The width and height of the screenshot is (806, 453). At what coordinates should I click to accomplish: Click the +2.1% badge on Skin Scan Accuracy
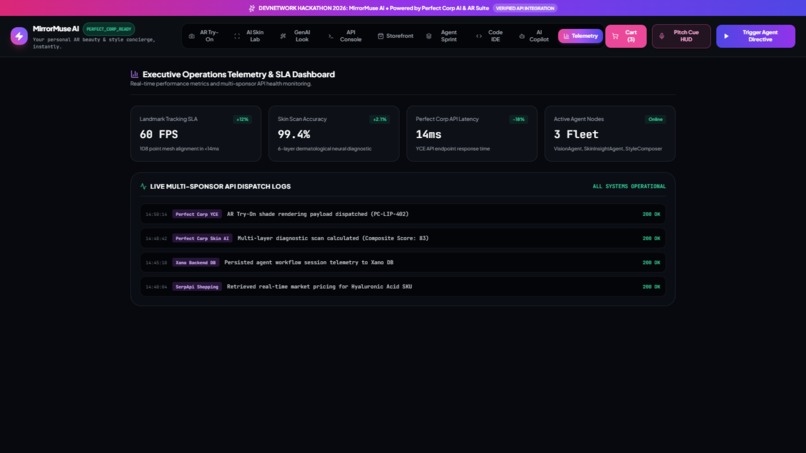coord(379,119)
